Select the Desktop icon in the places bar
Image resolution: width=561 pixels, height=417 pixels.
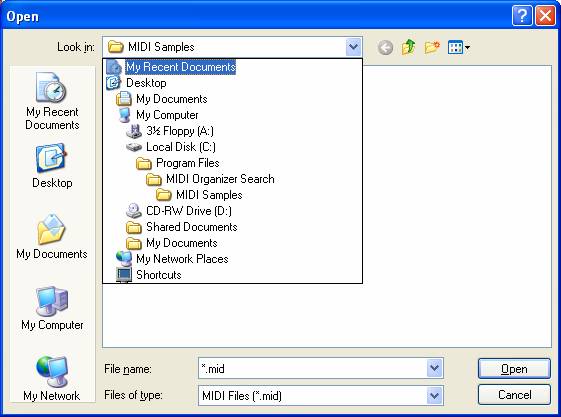point(52,166)
